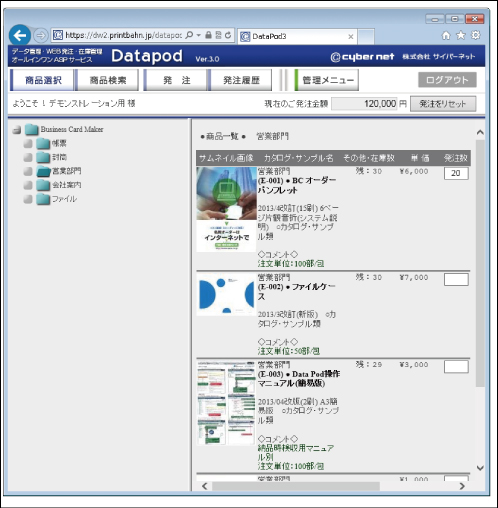
Task: Click the horizontal scrollbar thumb
Action: click(296, 486)
